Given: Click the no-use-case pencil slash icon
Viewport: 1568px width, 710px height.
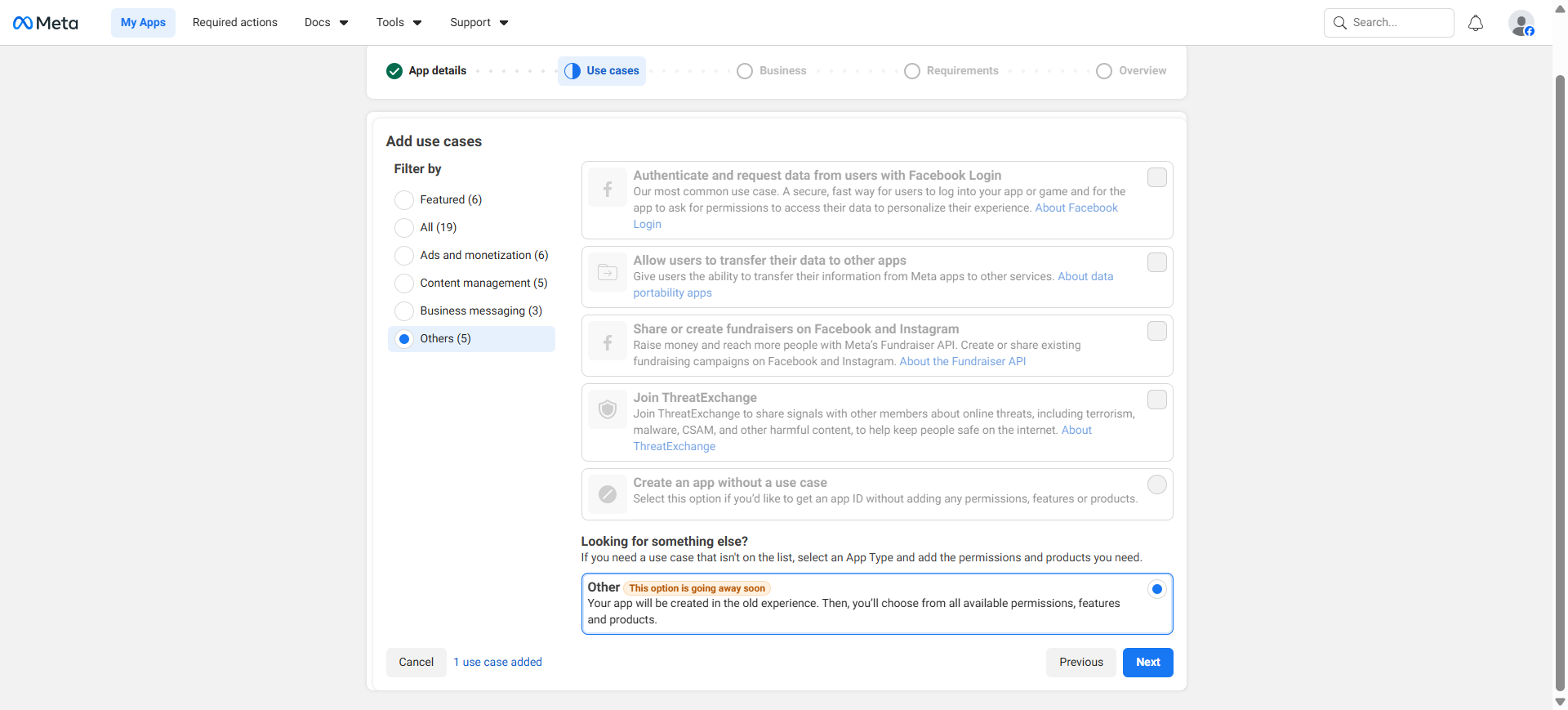Looking at the screenshot, I should [x=608, y=493].
